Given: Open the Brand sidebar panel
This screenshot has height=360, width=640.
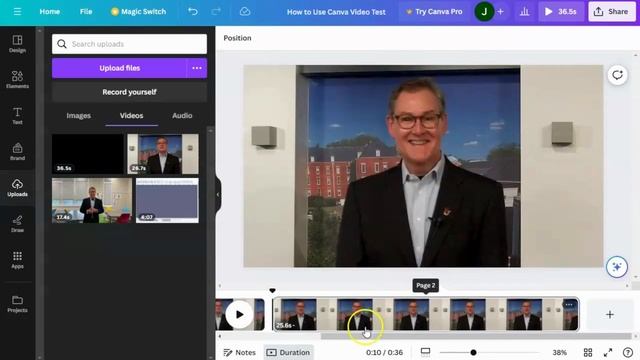Looking at the screenshot, I should [x=17, y=151].
